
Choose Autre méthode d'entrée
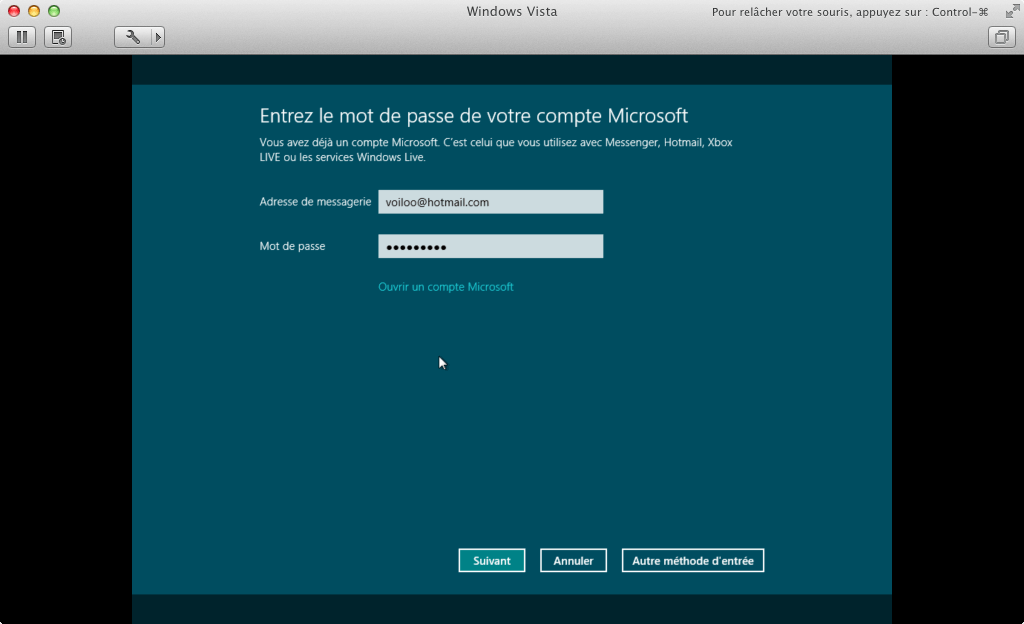coord(692,561)
